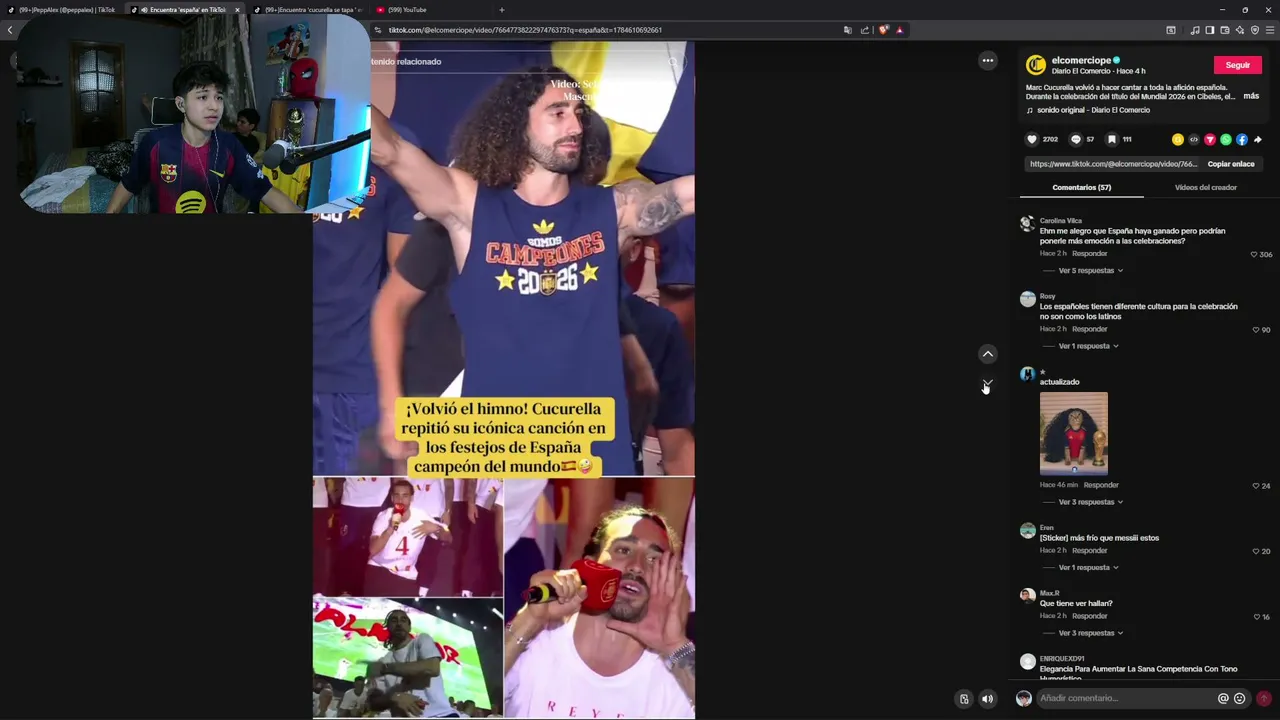Open more share options arrow
This screenshot has width=1280, height=720.
(x=1258, y=139)
